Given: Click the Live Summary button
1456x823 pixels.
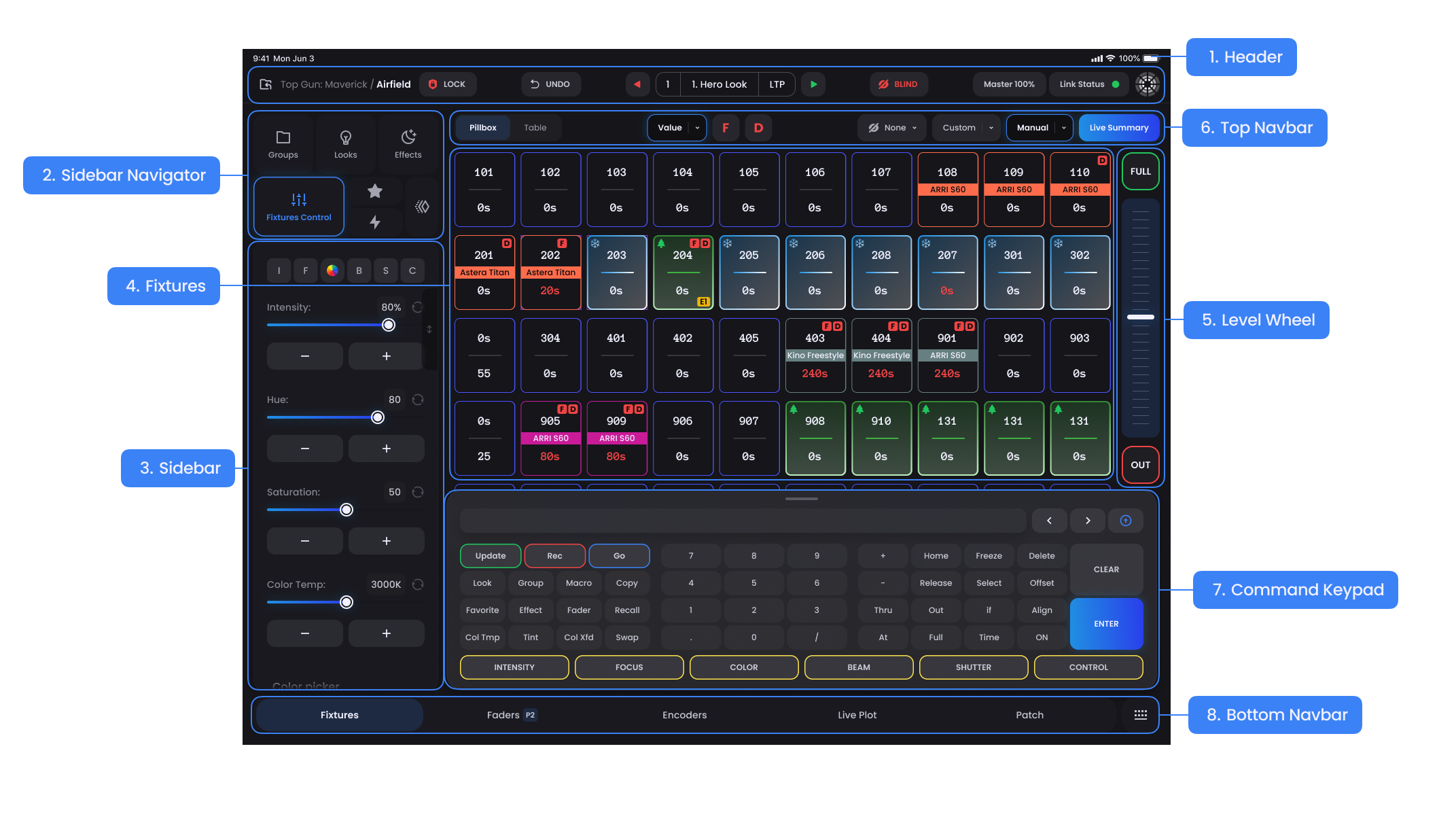Looking at the screenshot, I should pos(1118,128).
